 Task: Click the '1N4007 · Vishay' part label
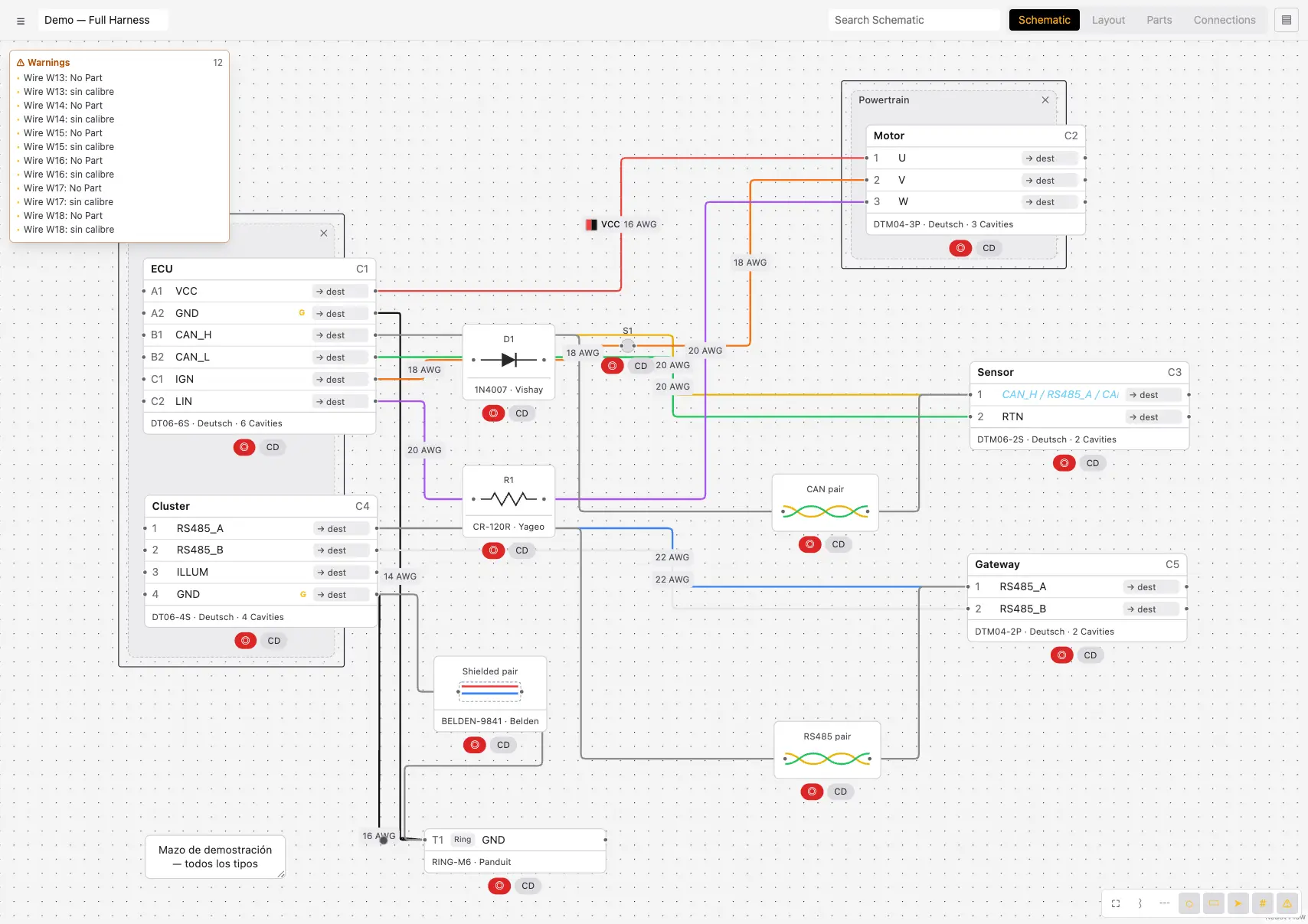pyautogui.click(x=508, y=390)
